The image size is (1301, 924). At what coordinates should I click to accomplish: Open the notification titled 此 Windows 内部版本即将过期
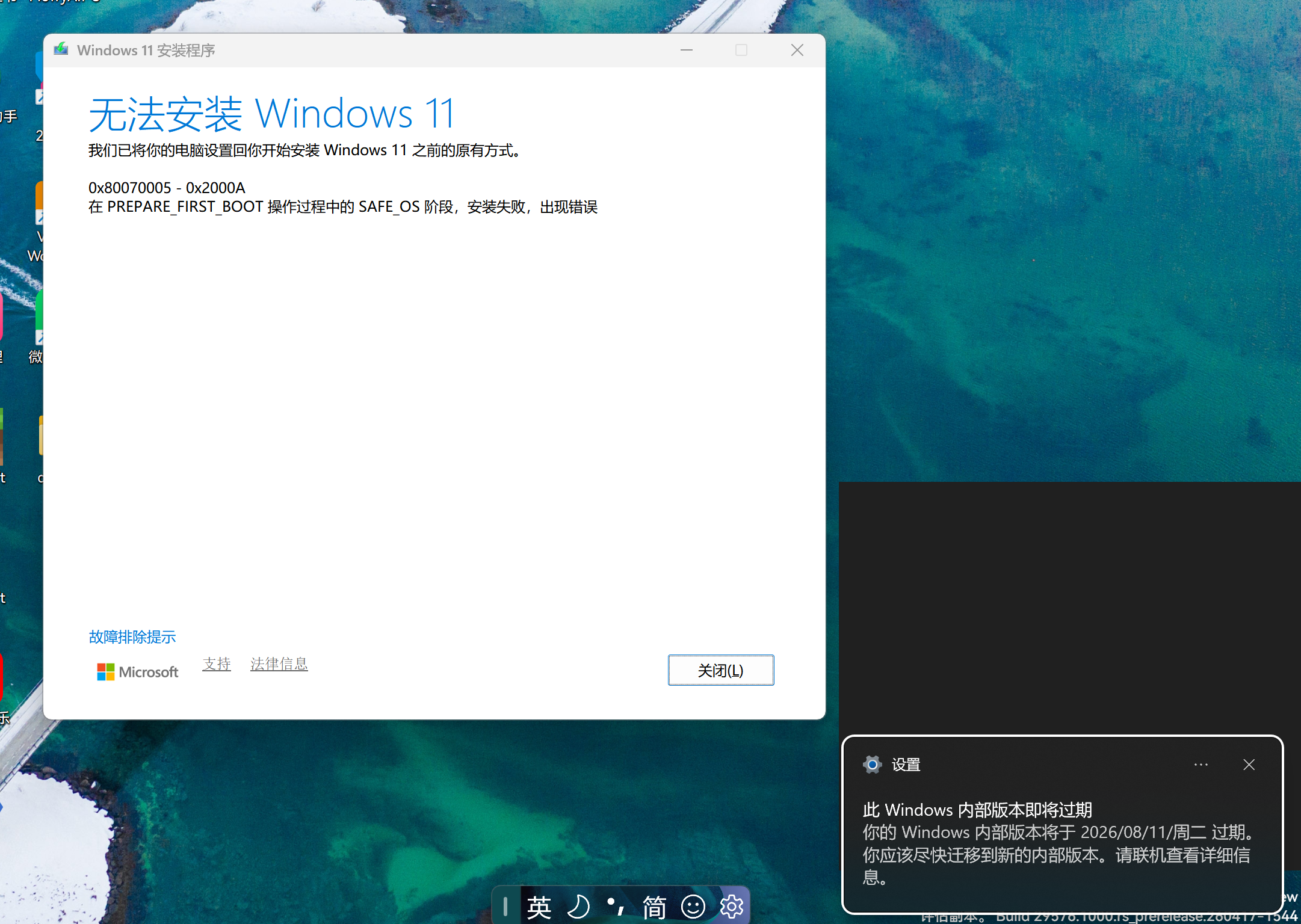tap(1063, 824)
